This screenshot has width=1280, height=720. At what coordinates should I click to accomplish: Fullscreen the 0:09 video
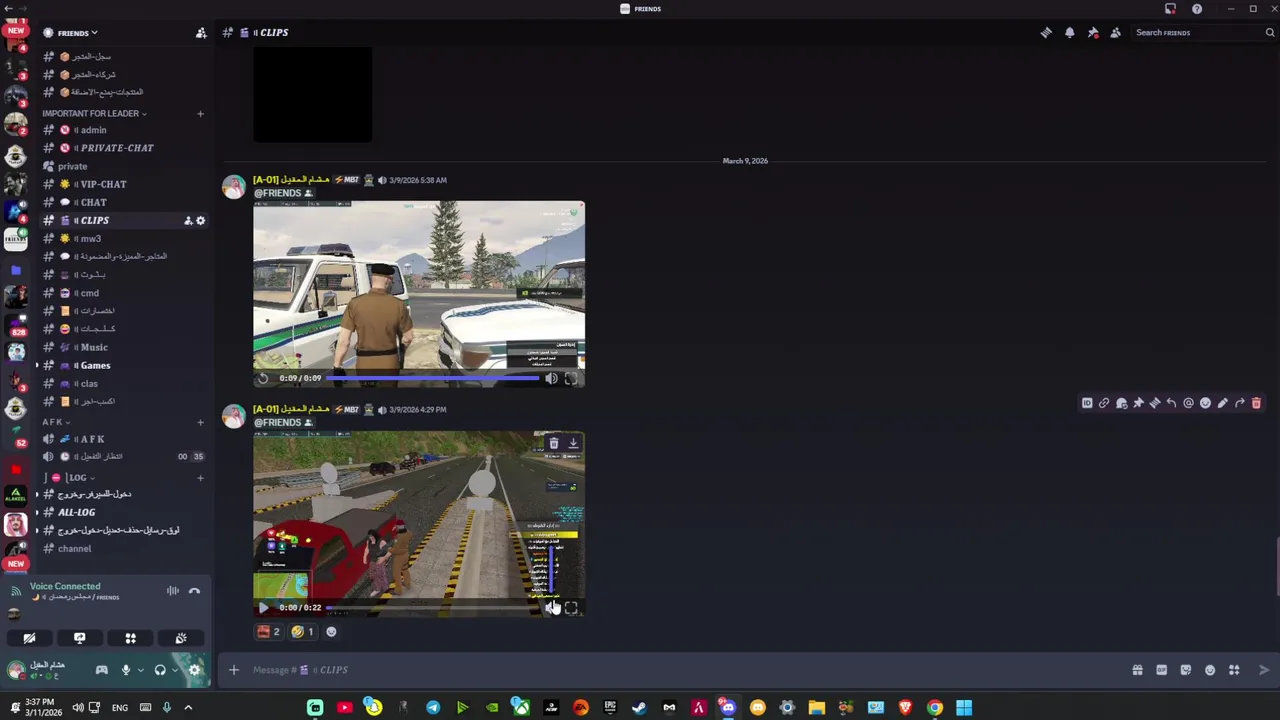[x=571, y=379]
